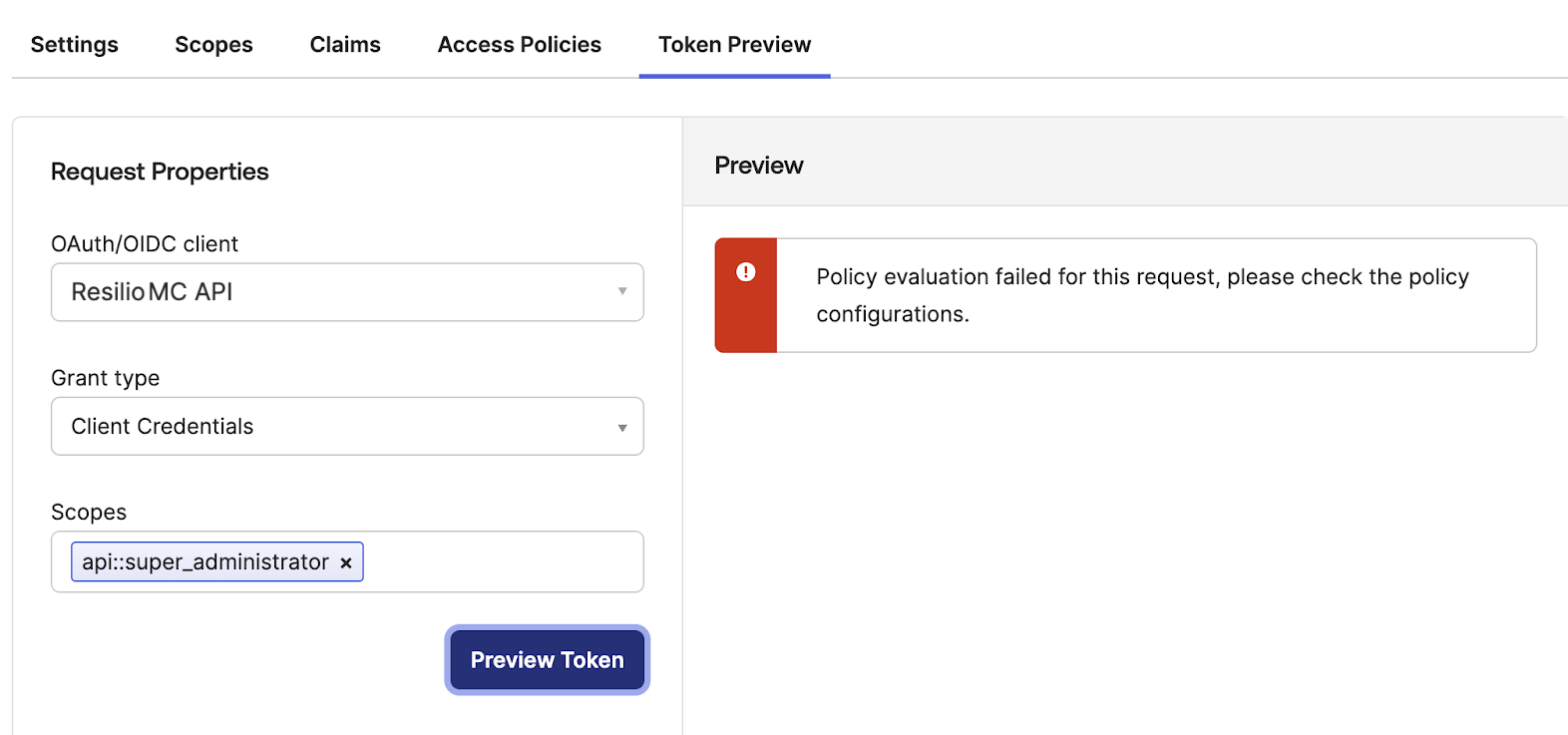Click the red error alert icon
The height and width of the screenshot is (735, 1568).
point(745,272)
